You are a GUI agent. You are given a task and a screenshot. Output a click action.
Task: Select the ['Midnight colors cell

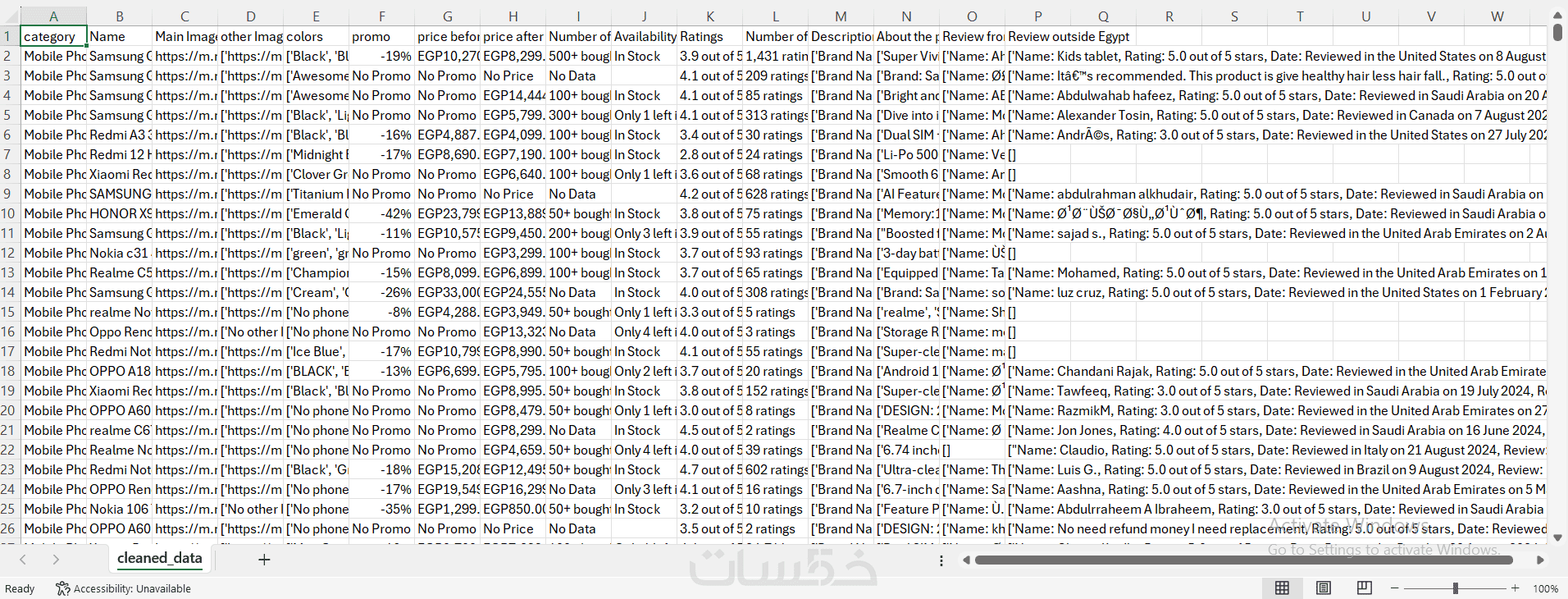(316, 154)
